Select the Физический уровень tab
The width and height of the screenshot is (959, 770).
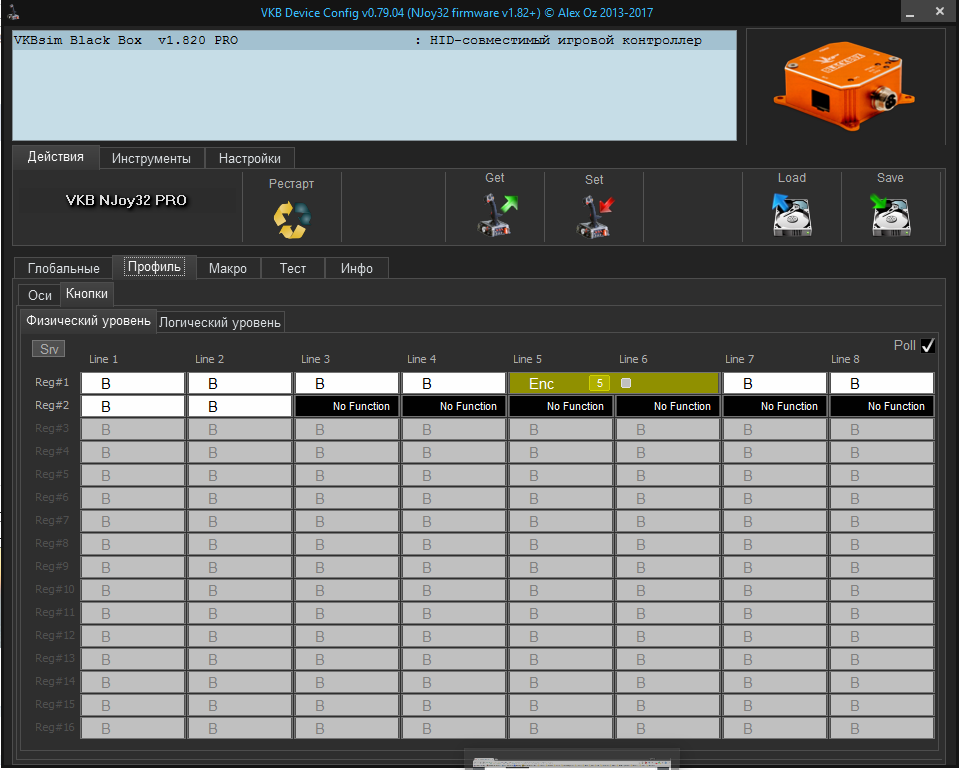(x=88, y=320)
